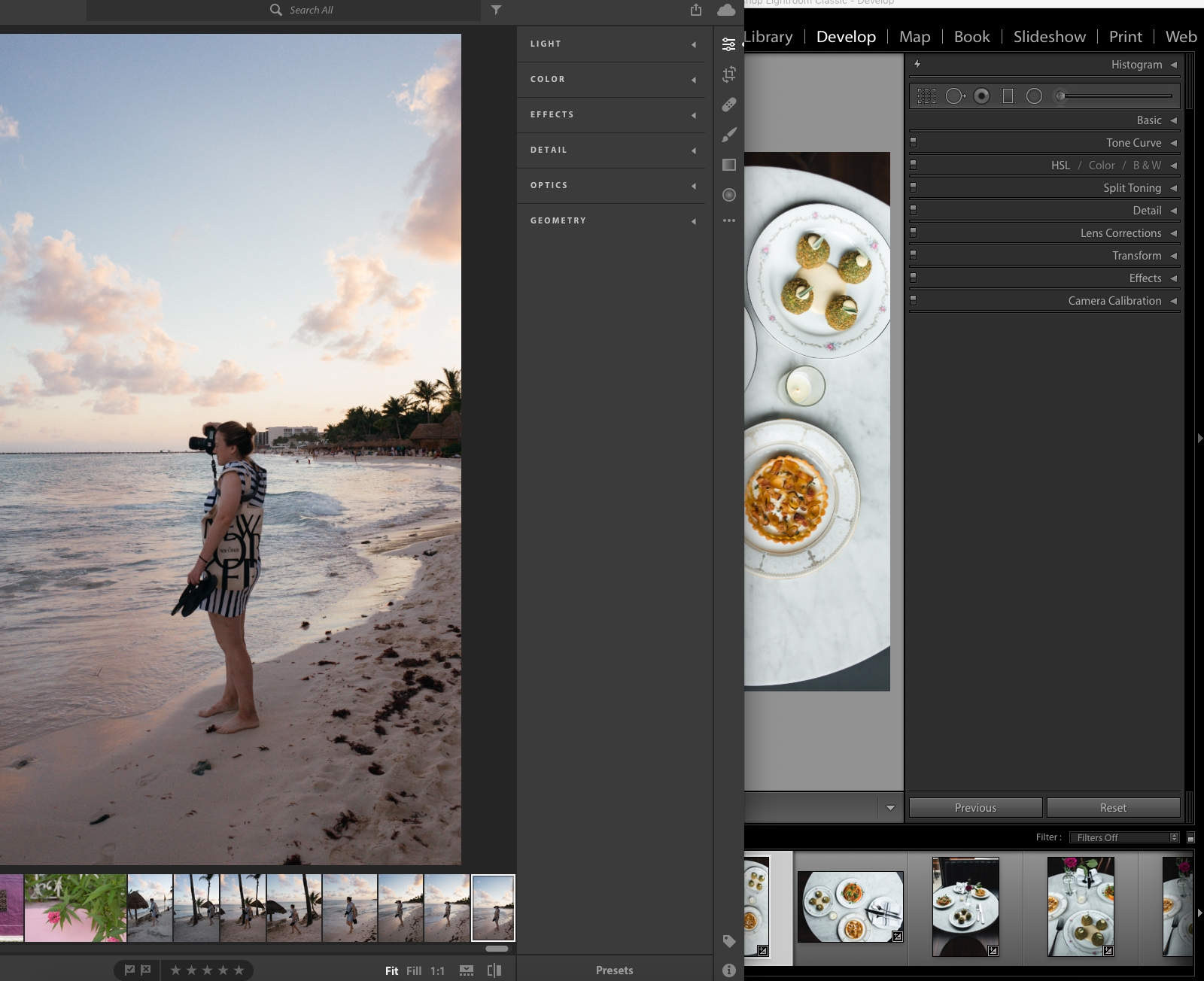The height and width of the screenshot is (981, 1204).
Task: Open the three-dots more options icon
Action: pos(728,220)
